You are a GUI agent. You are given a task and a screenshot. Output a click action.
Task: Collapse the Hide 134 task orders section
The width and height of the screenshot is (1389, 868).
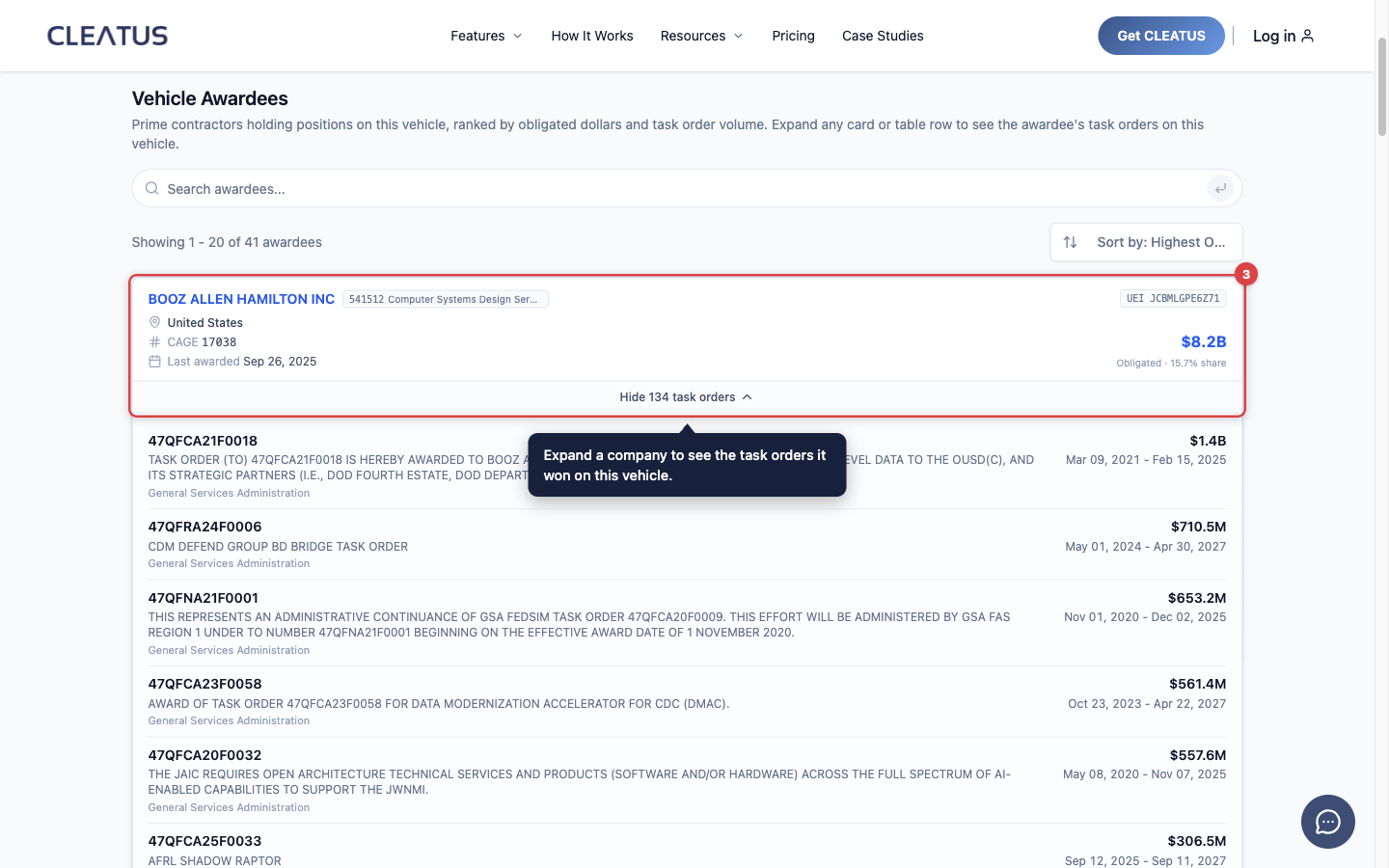(686, 397)
